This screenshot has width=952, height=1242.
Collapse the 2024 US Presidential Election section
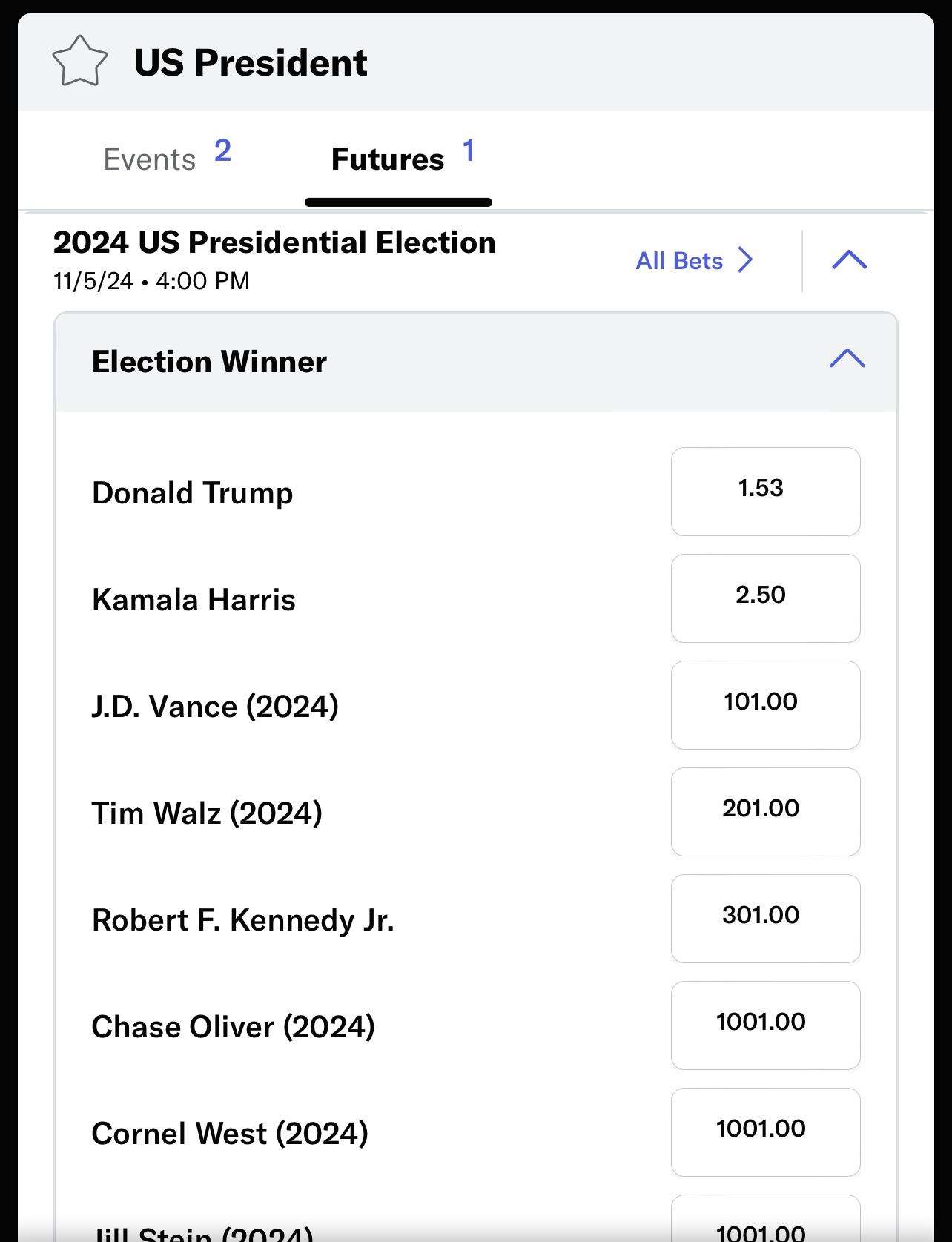[850, 260]
